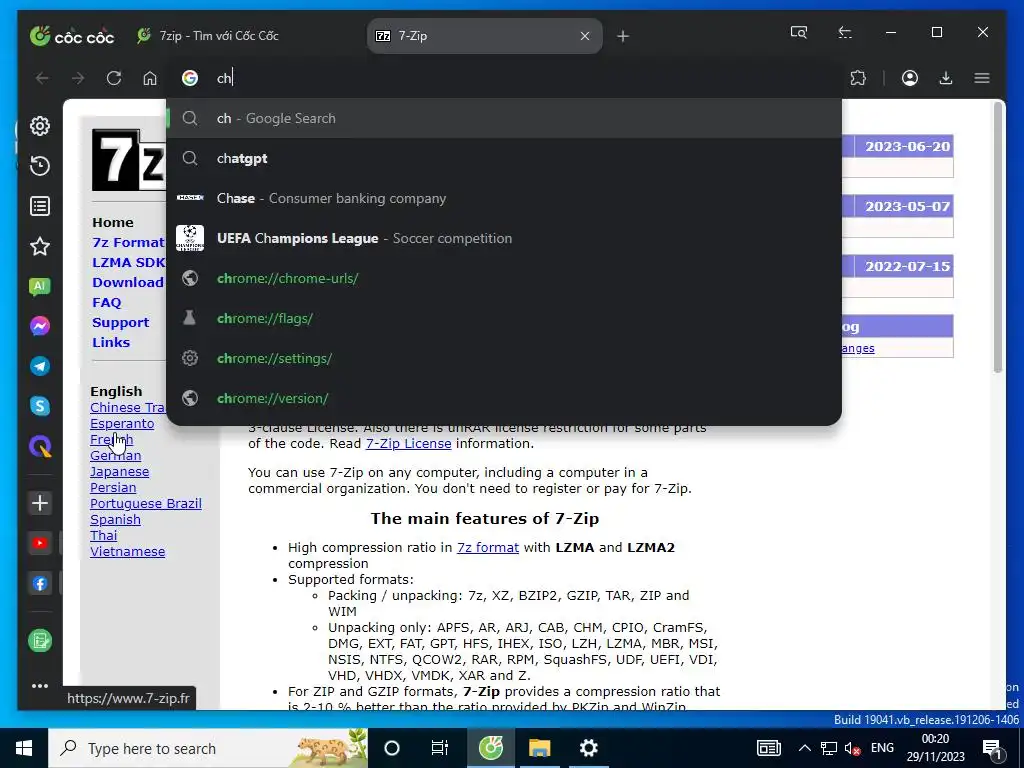Image resolution: width=1024 pixels, height=768 pixels.
Task: Open File Explorer from the taskbar
Action: coord(539,748)
